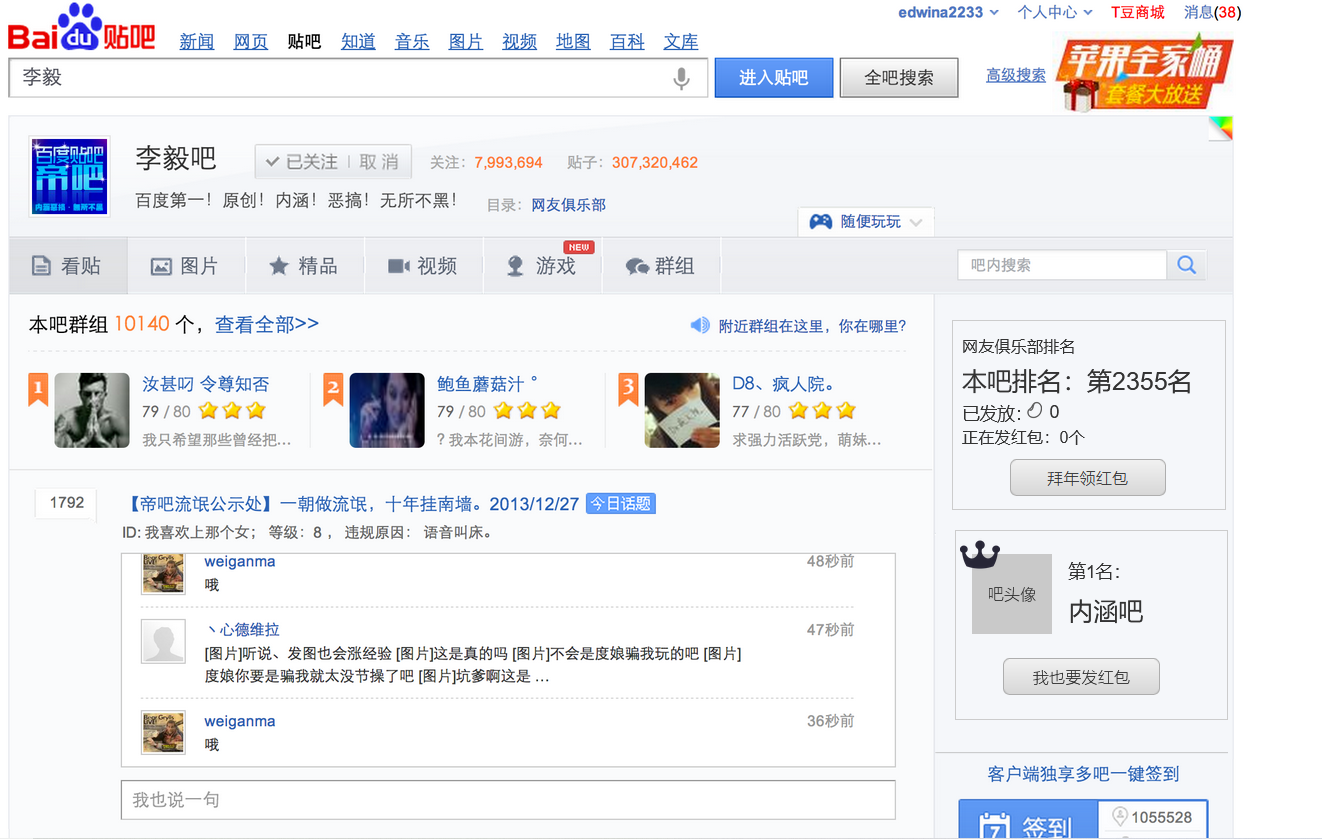This screenshot has height=839, width=1322.
Task: Switch to the 精品 tab
Action: pos(304,266)
